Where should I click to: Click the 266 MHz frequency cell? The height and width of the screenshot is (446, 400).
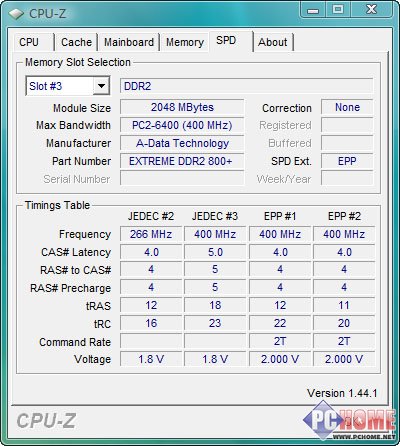click(x=151, y=234)
